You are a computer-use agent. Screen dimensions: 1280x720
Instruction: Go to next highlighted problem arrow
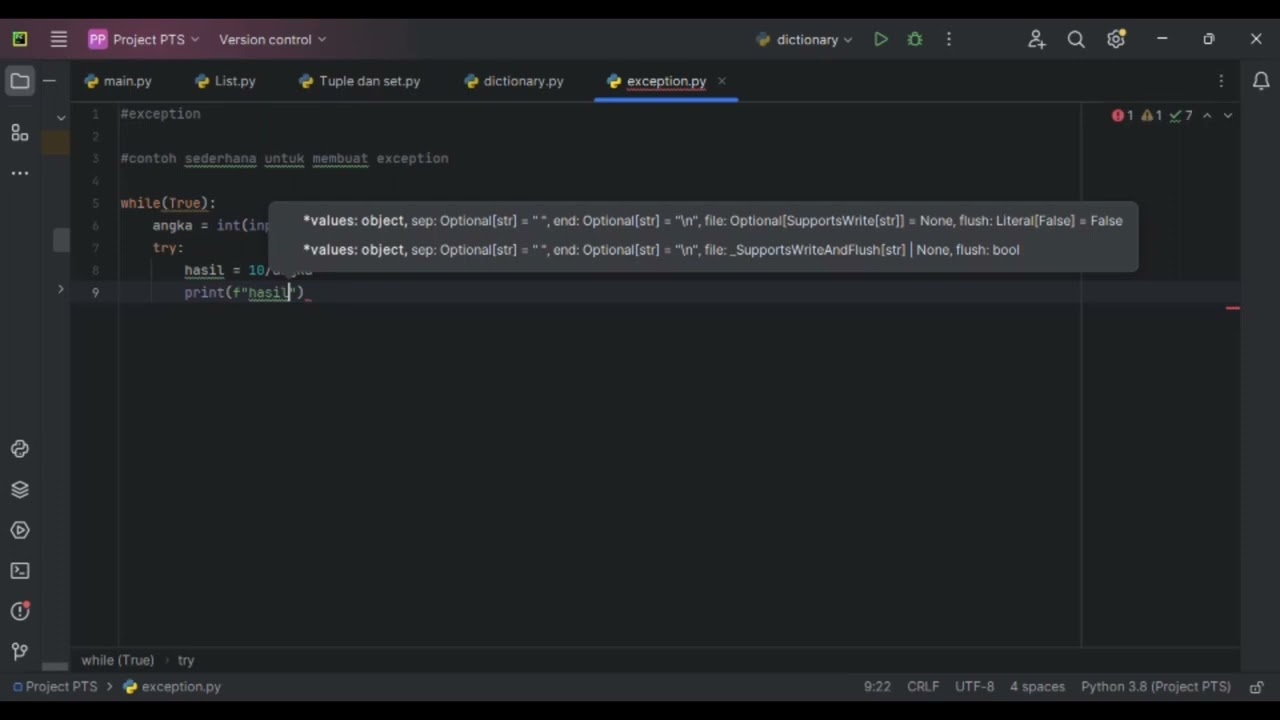(x=1228, y=115)
